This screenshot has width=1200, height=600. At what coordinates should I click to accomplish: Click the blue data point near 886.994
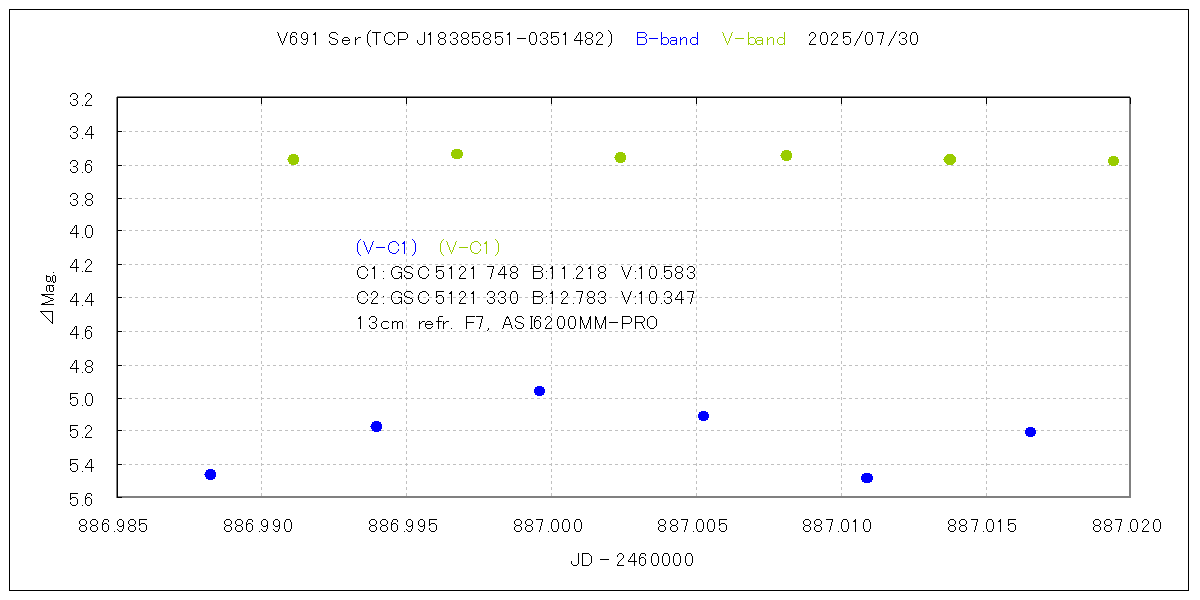pos(376,426)
